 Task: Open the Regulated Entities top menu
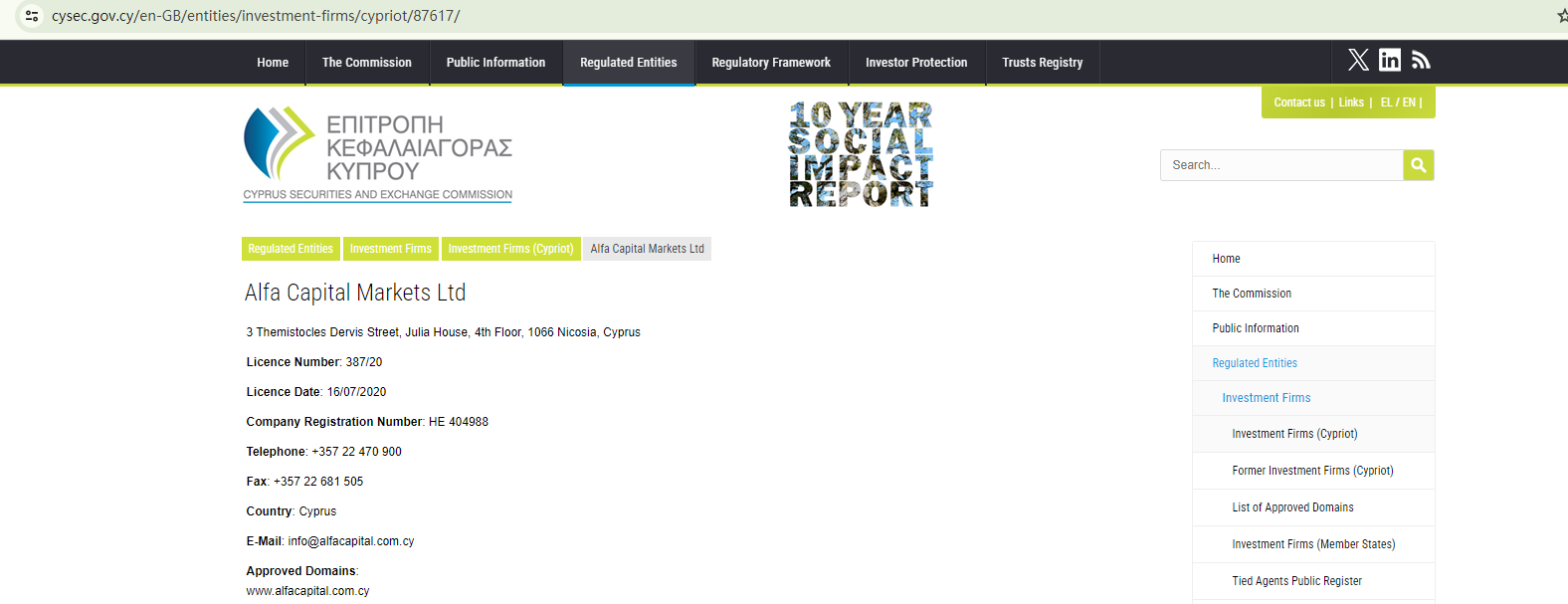(x=628, y=63)
